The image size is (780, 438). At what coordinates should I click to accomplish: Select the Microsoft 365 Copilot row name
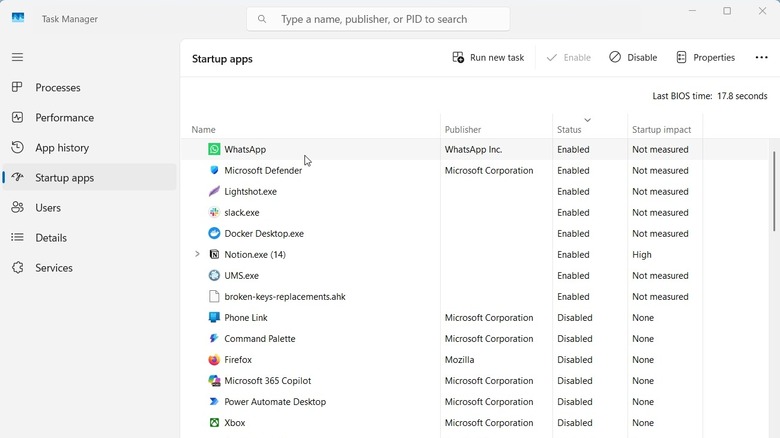point(268,381)
